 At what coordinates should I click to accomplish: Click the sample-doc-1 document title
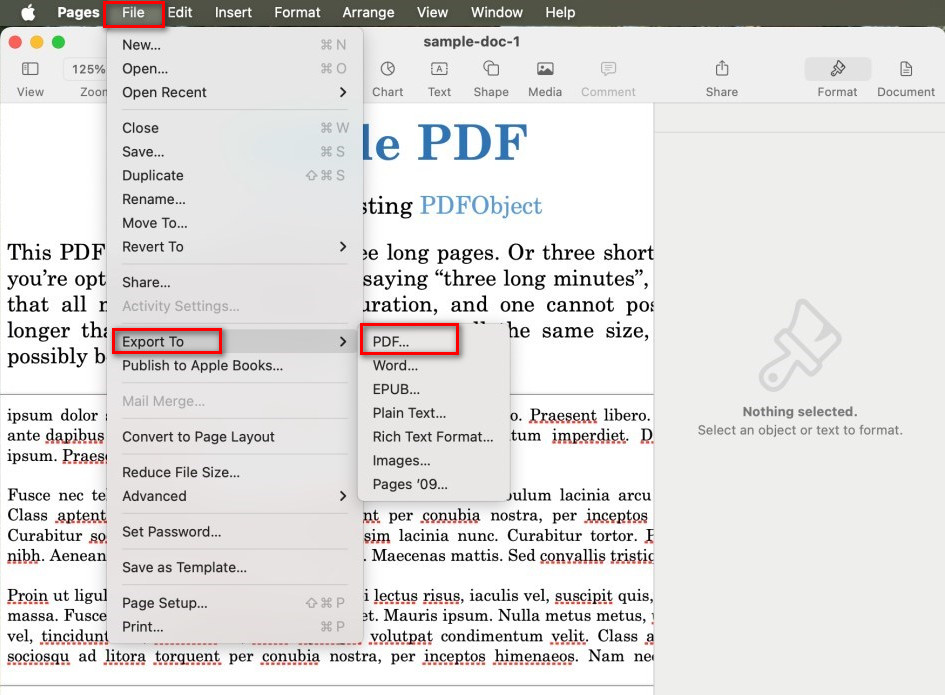coord(471,41)
